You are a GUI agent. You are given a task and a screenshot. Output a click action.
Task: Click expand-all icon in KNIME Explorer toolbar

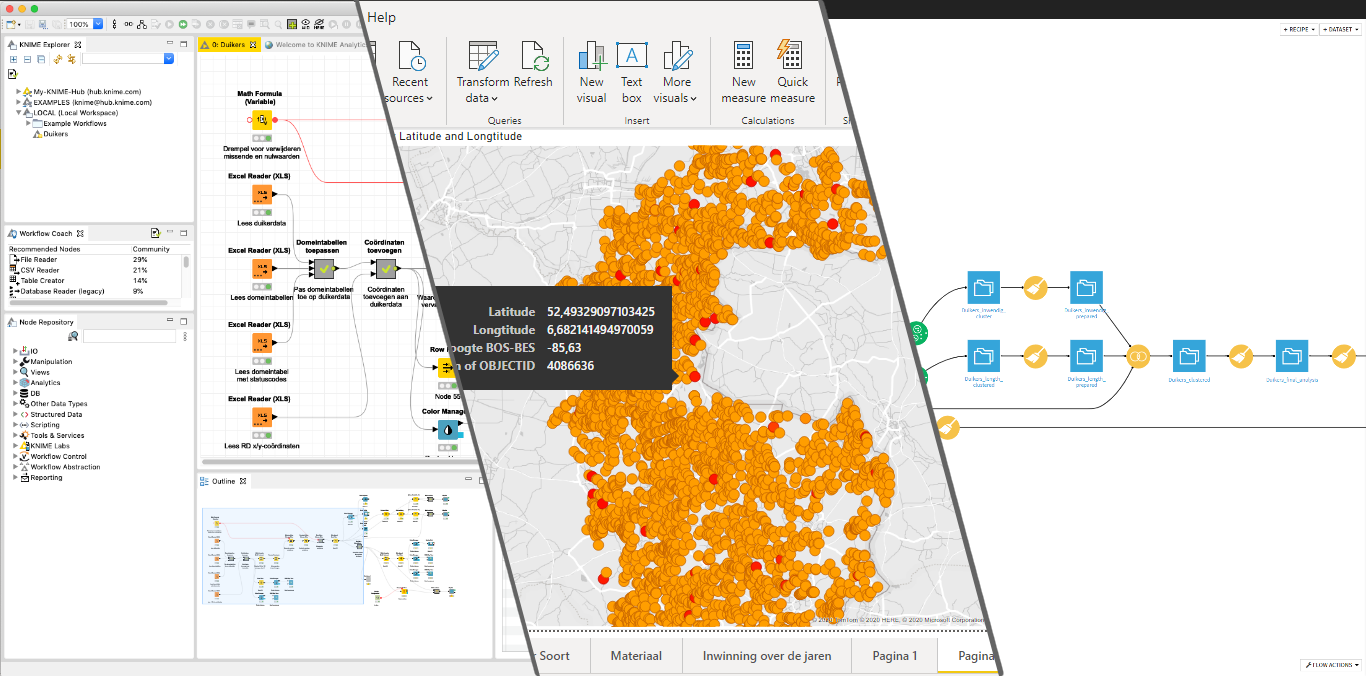(x=13, y=59)
